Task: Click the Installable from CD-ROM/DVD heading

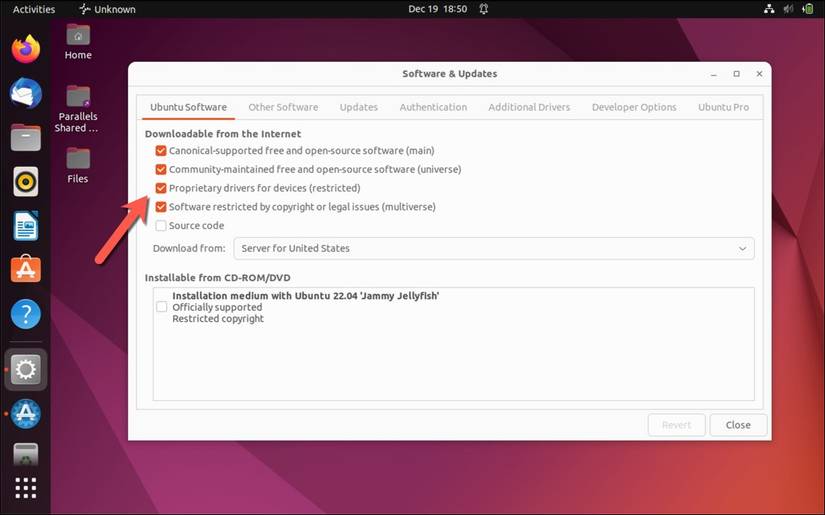Action: [217, 278]
